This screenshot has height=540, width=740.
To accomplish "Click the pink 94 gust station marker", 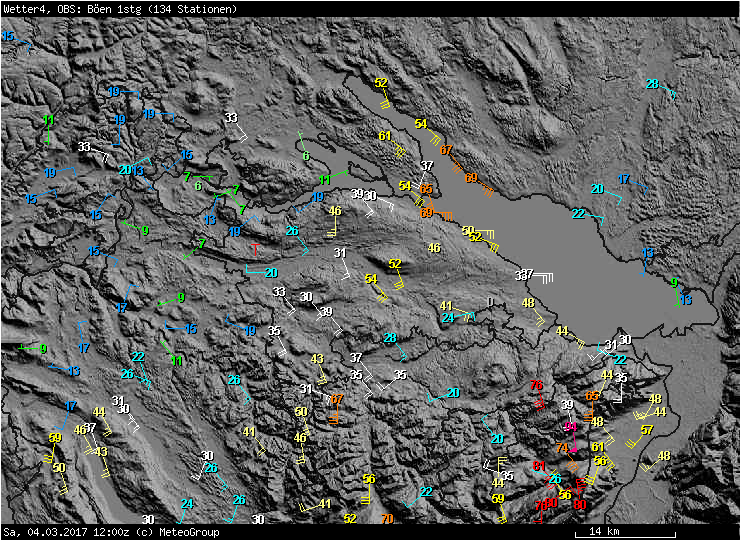I will pyautogui.click(x=570, y=427).
